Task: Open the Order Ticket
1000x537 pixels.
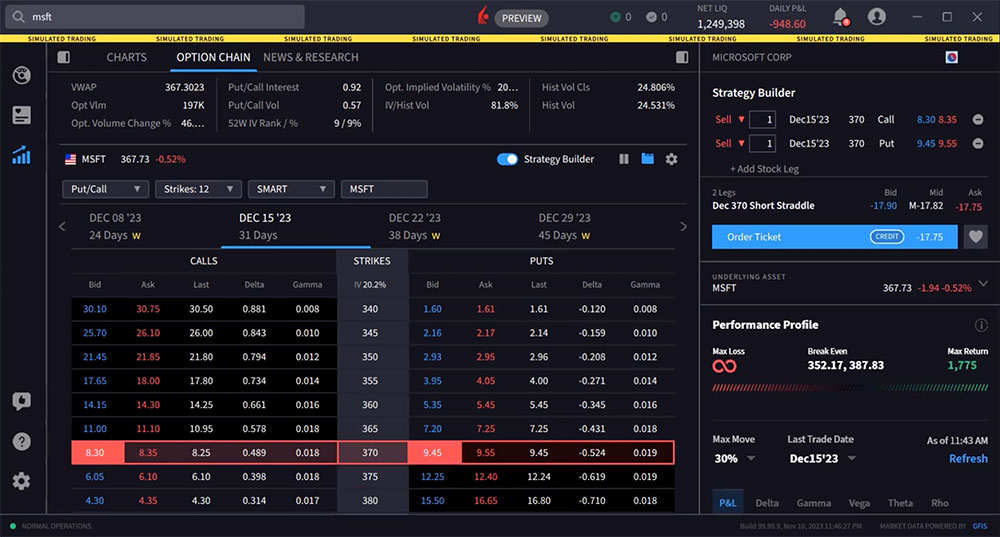Action: [x=834, y=237]
